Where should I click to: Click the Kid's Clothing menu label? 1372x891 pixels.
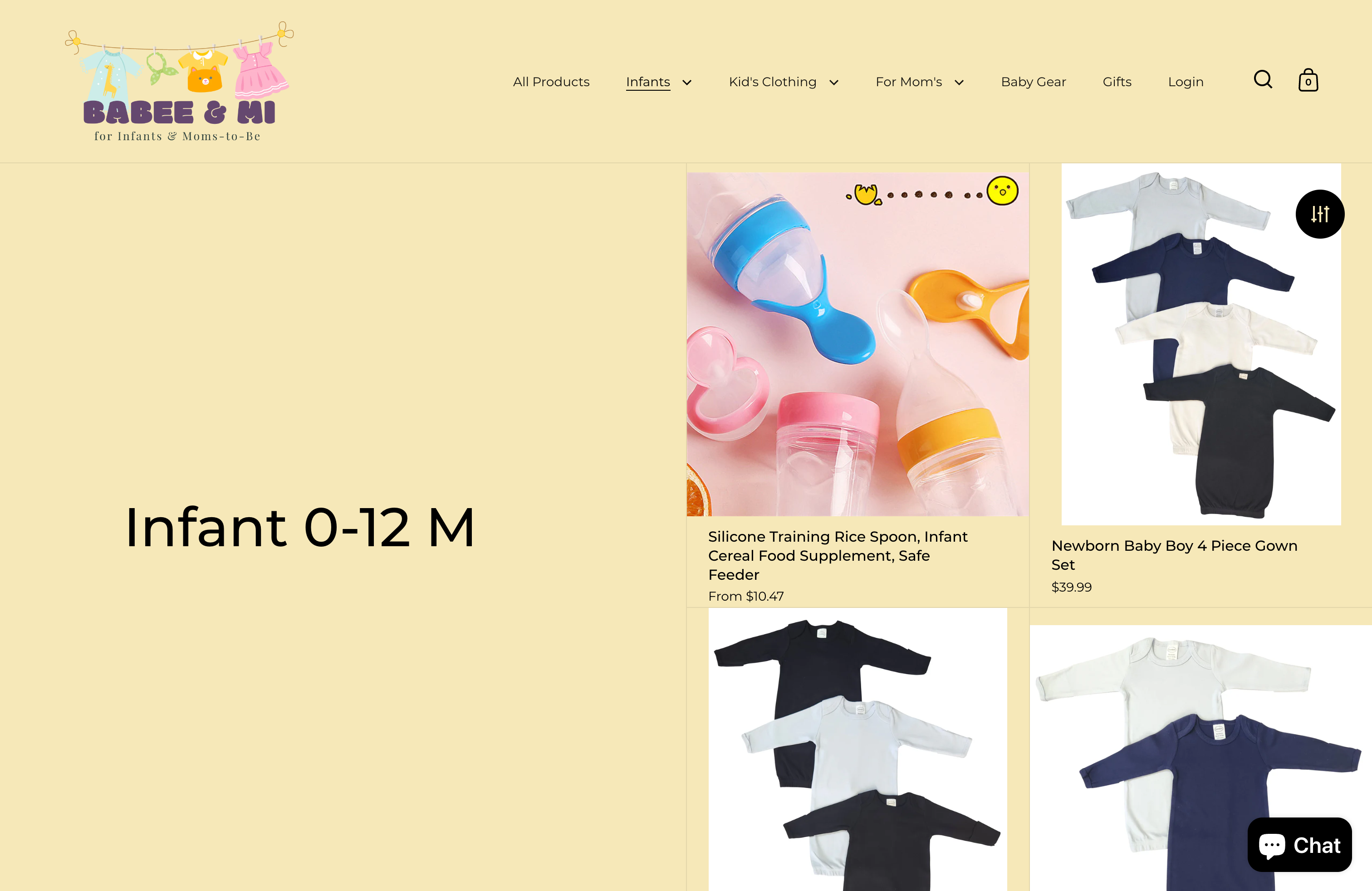(773, 82)
